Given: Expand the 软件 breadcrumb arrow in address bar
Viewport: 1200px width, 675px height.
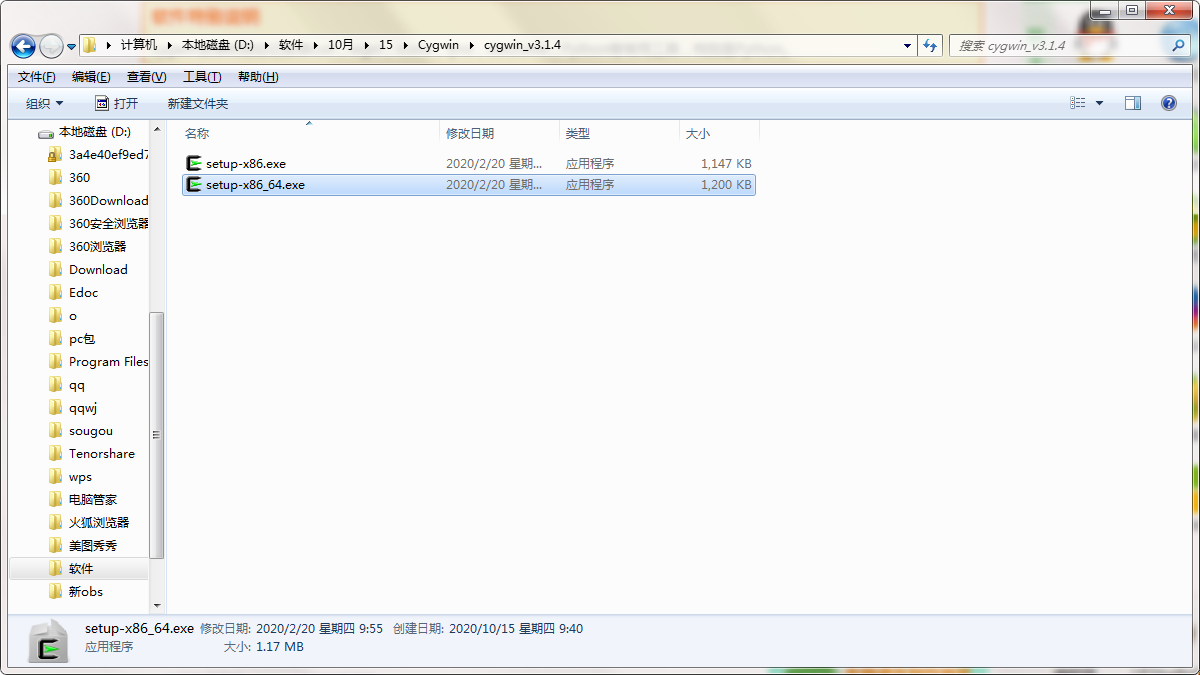Looking at the screenshot, I should pos(315,45).
